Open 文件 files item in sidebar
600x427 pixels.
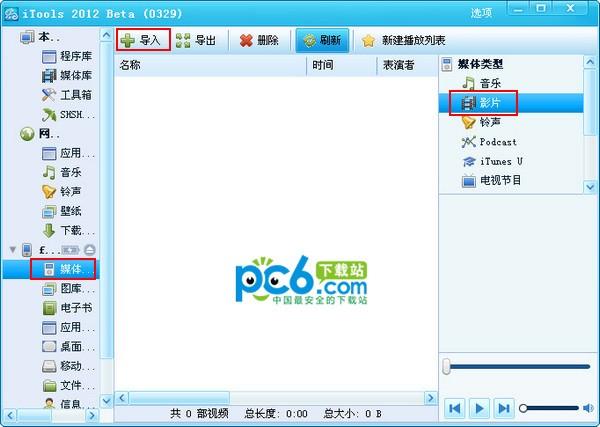click(x=68, y=385)
